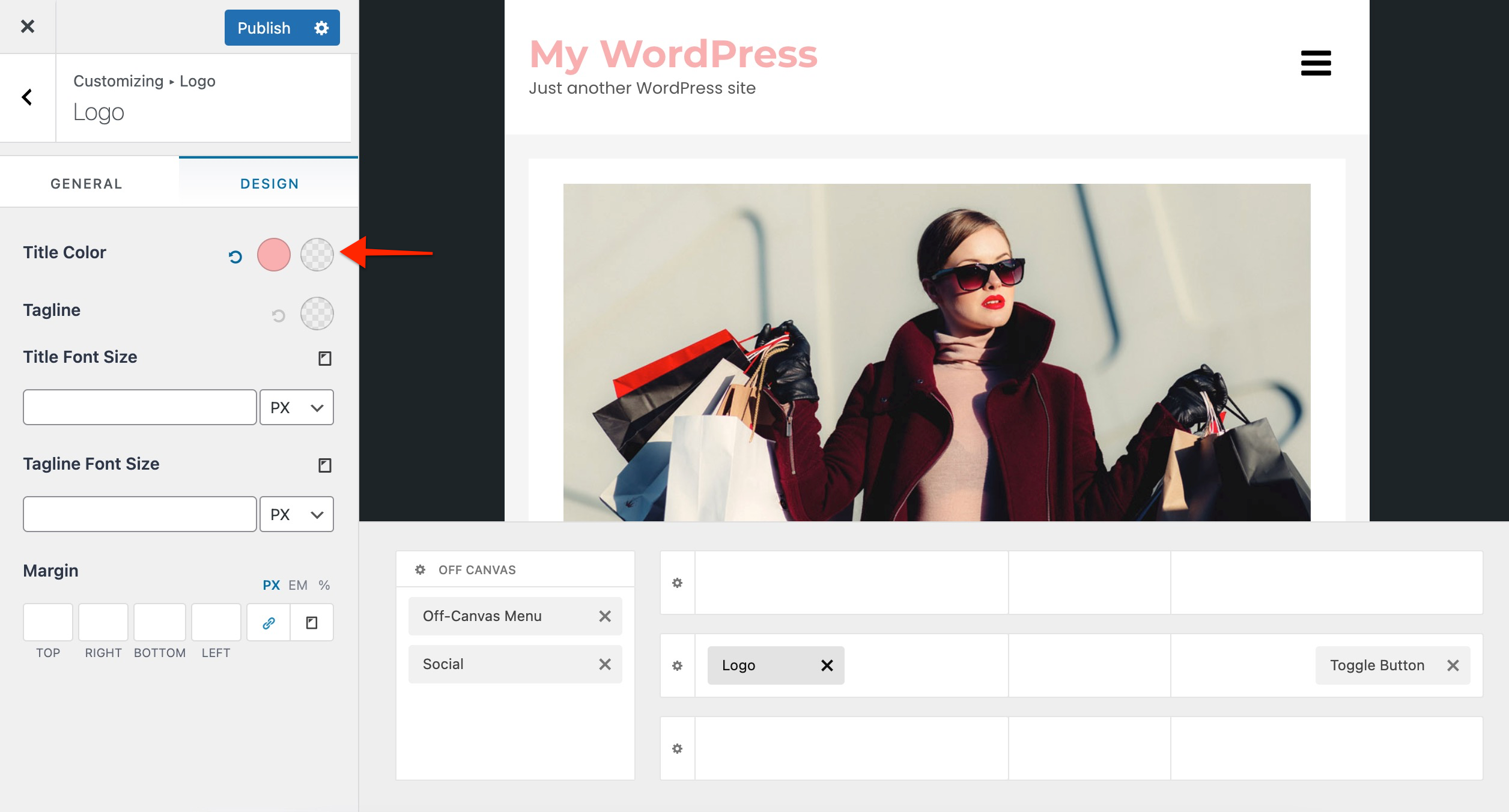Open the pink Title Color swatch
This screenshot has height=812, width=1509.
(274, 255)
